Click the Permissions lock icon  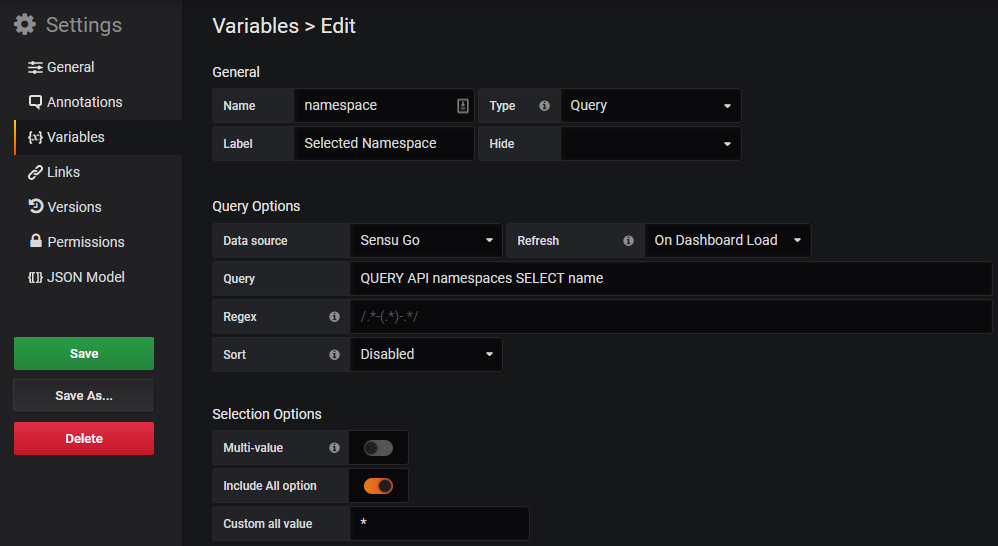click(36, 241)
